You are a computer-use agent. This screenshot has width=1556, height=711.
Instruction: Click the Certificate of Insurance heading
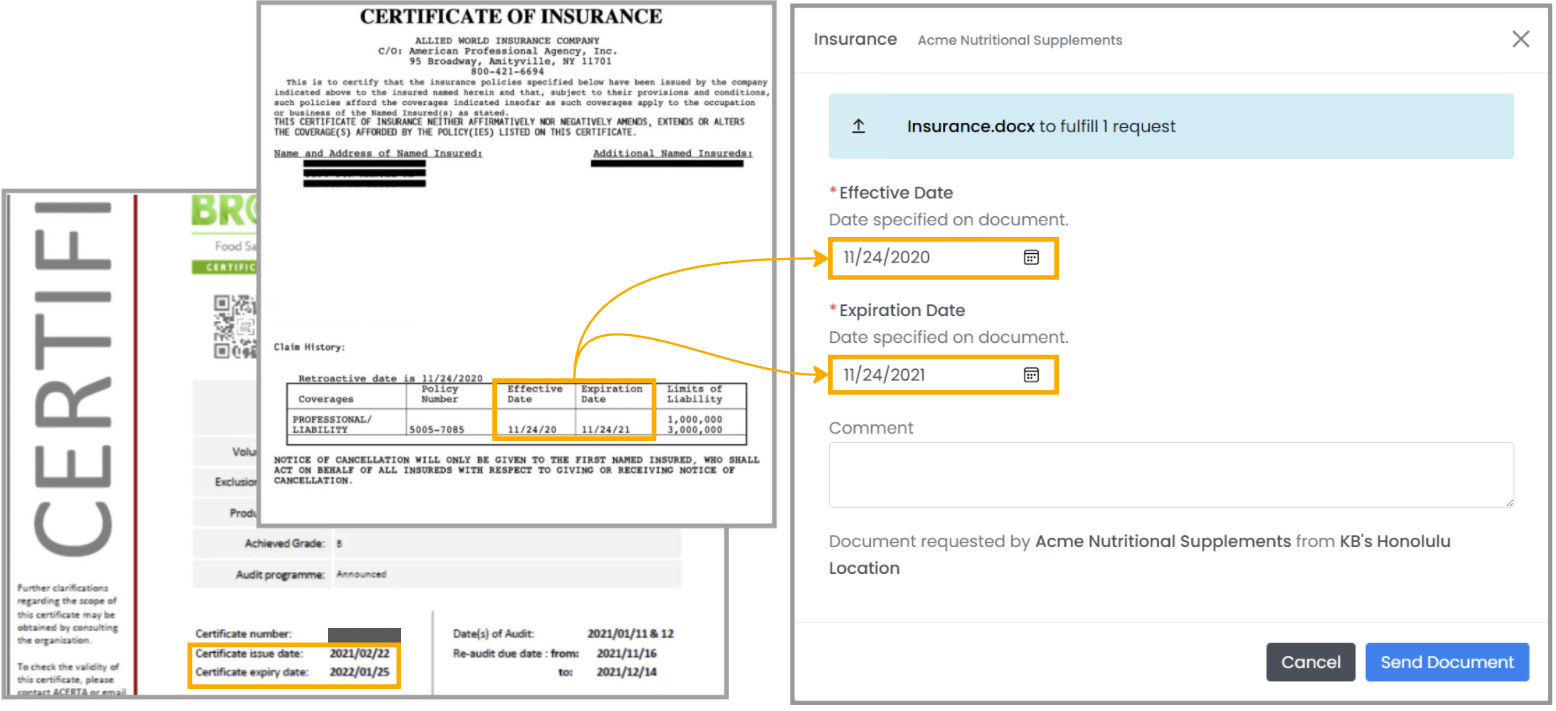511,17
